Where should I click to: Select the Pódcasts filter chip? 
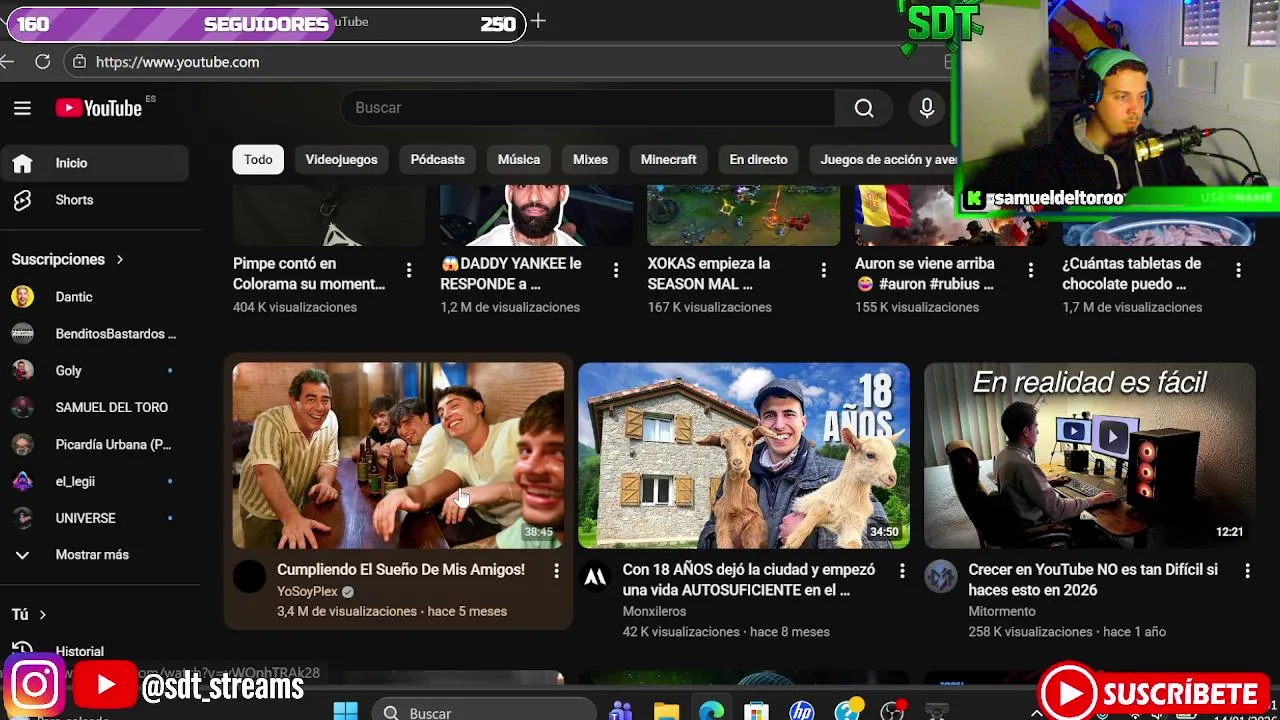[x=438, y=160]
